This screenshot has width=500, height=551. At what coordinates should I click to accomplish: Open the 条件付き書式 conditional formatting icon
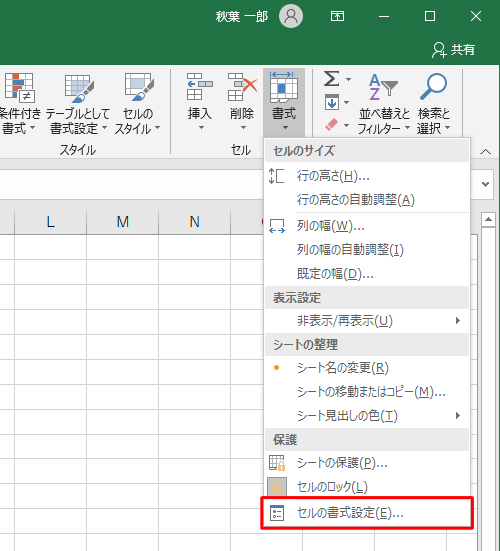(x=19, y=87)
